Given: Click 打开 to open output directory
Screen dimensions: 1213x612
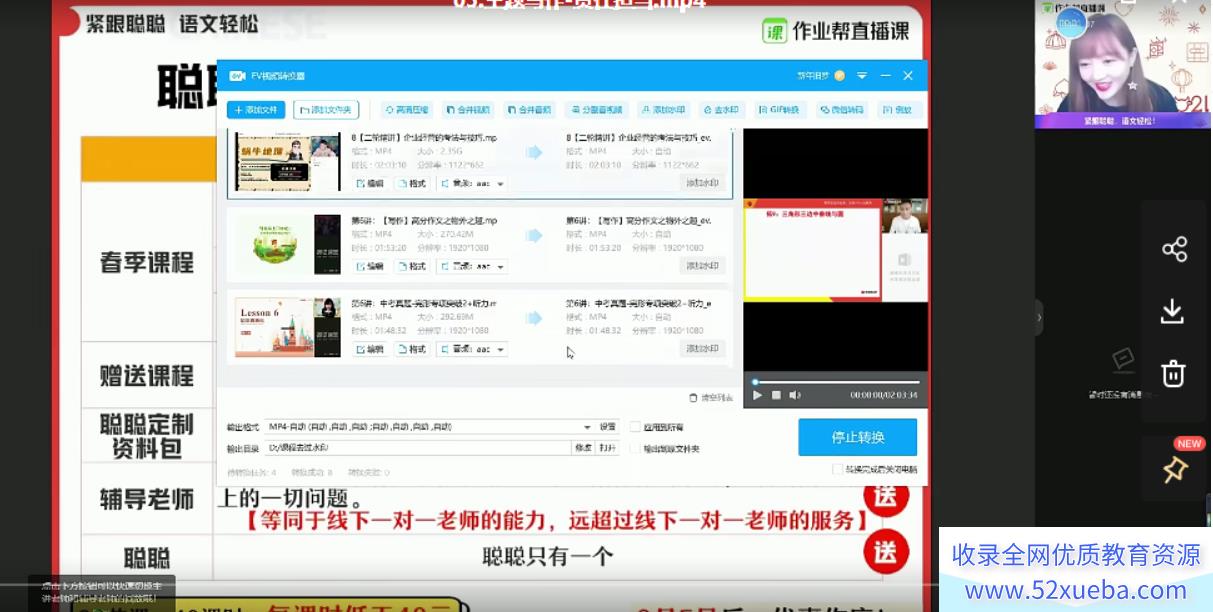Looking at the screenshot, I should click(x=607, y=448).
